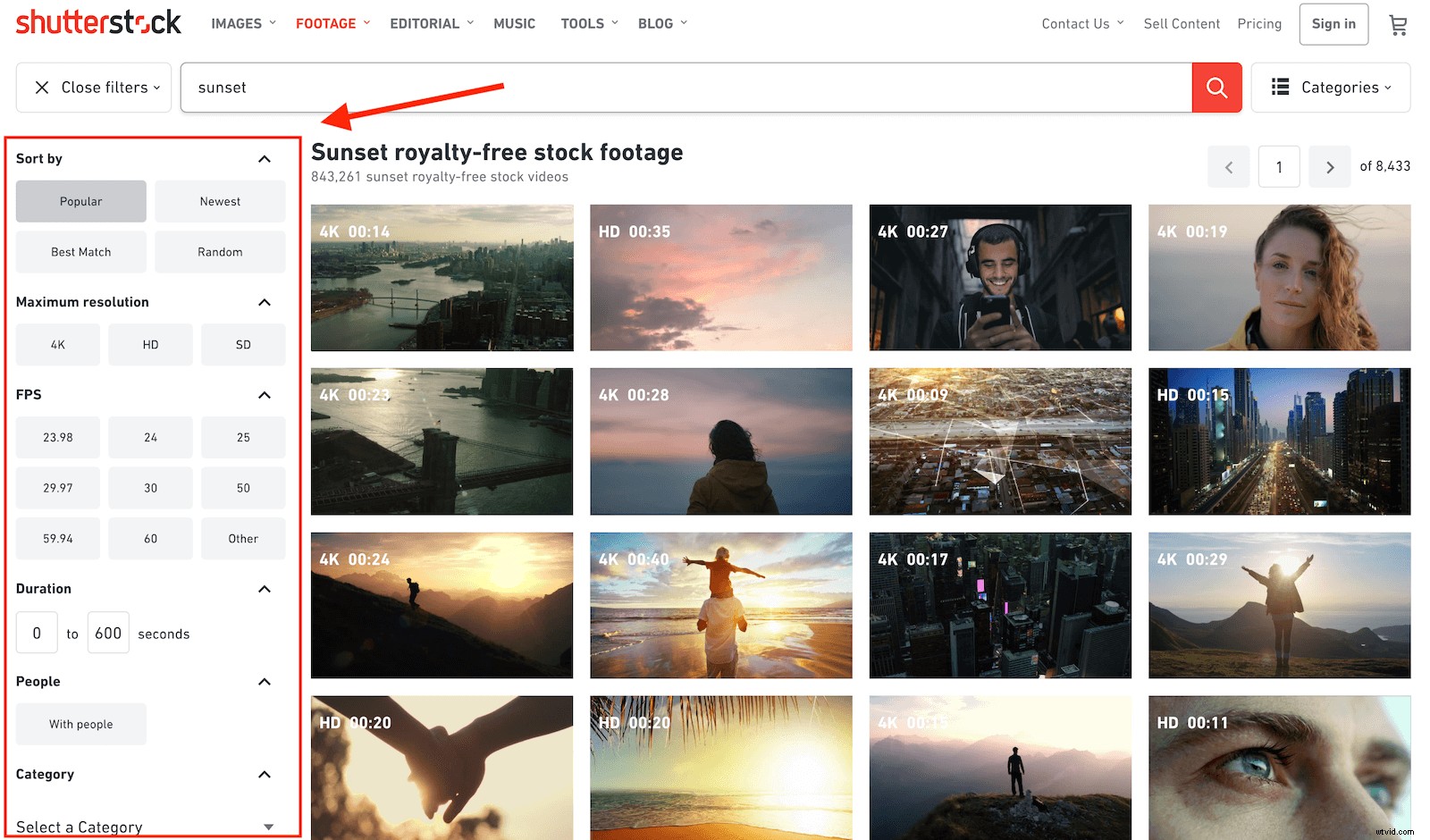Click the previous page arrow

1229,166
